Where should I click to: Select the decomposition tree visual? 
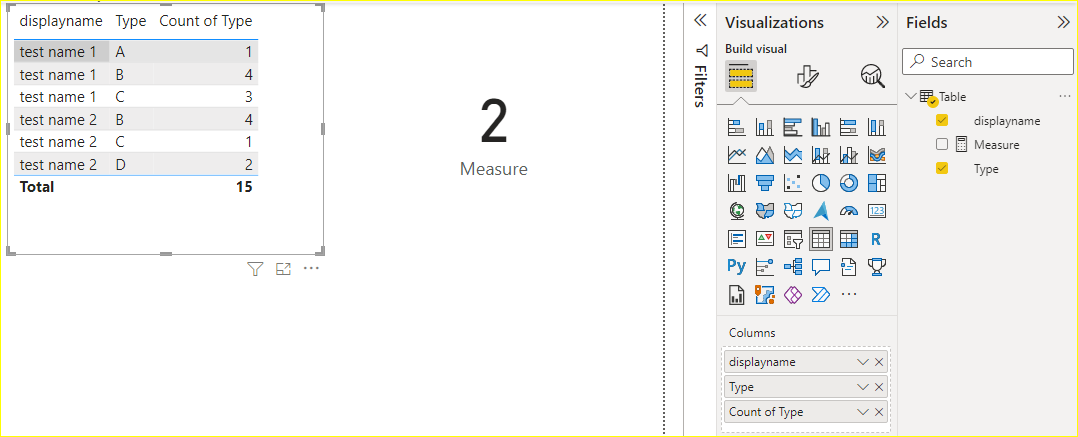tap(793, 267)
